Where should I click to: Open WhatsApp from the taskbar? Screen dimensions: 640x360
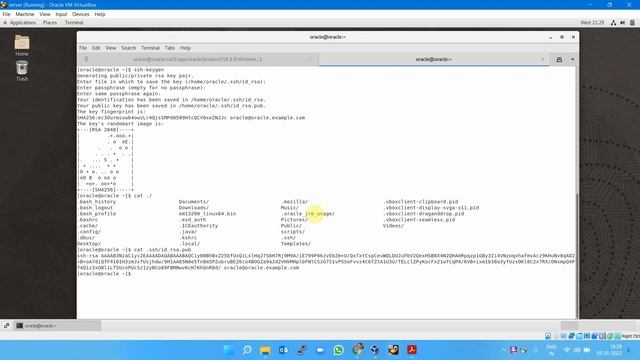pyautogui.click(x=338, y=350)
